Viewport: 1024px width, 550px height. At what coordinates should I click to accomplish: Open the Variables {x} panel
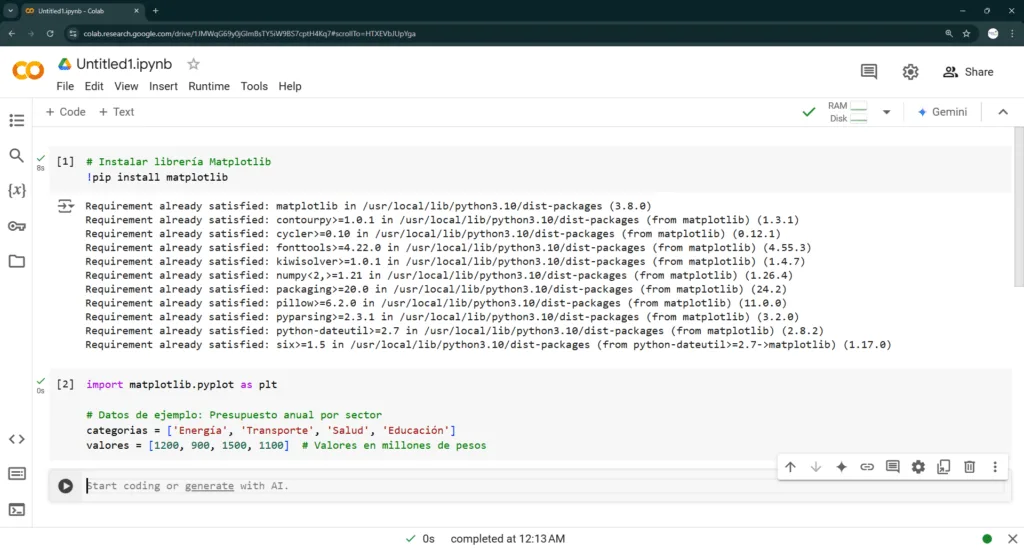click(16, 190)
